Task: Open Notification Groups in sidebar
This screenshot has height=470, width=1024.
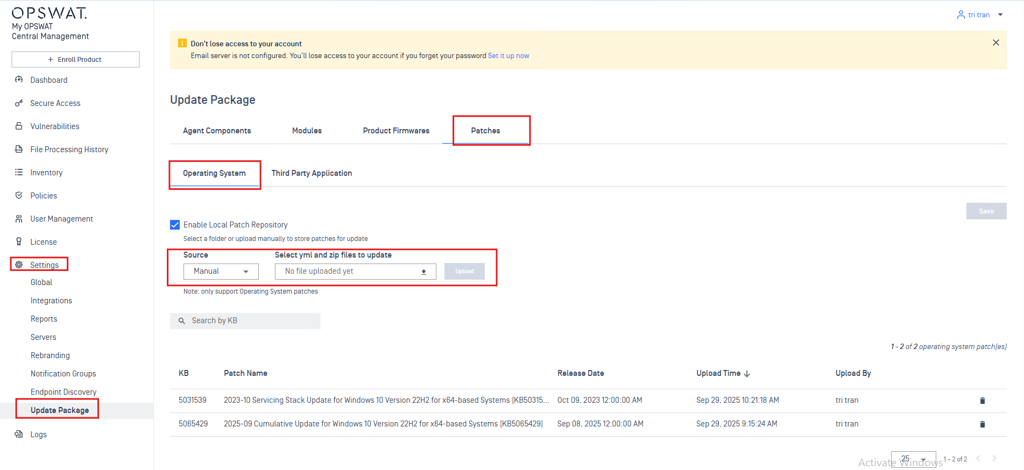Action: [x=63, y=374]
